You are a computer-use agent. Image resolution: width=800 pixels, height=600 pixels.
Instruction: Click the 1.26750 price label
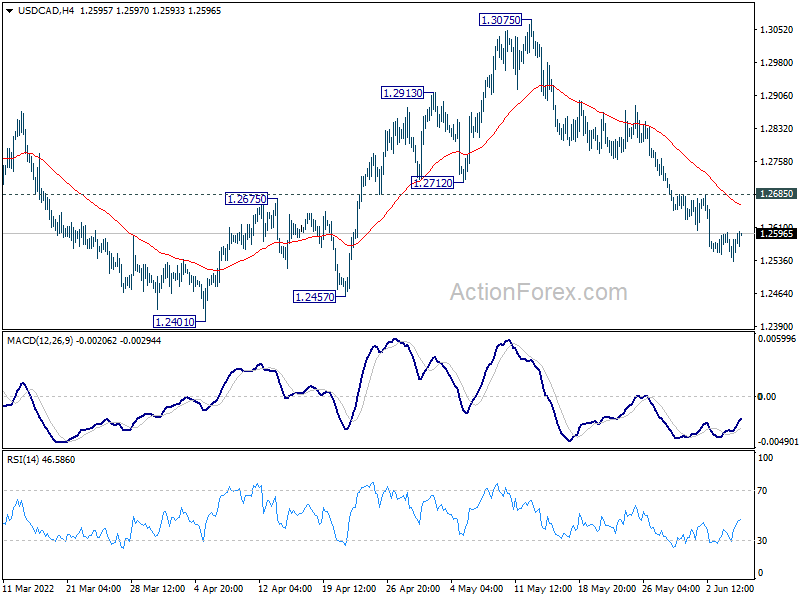(246, 199)
